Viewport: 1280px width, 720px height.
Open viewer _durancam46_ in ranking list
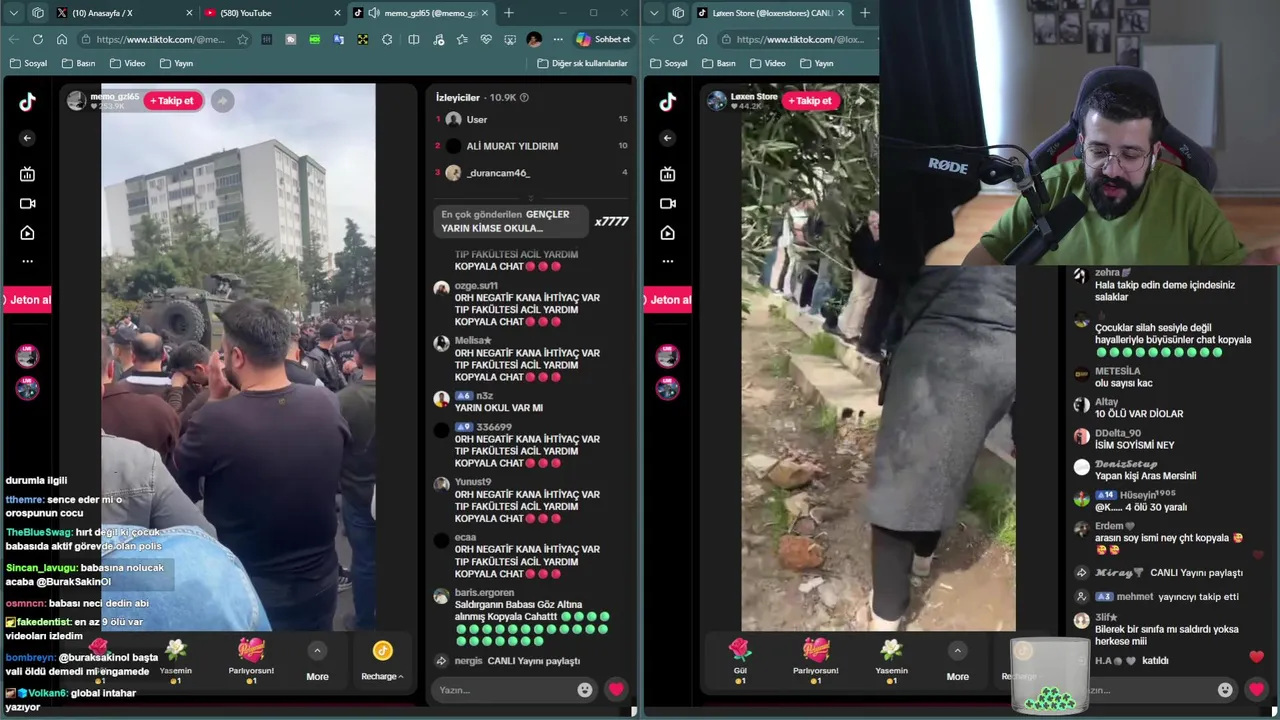(x=498, y=173)
